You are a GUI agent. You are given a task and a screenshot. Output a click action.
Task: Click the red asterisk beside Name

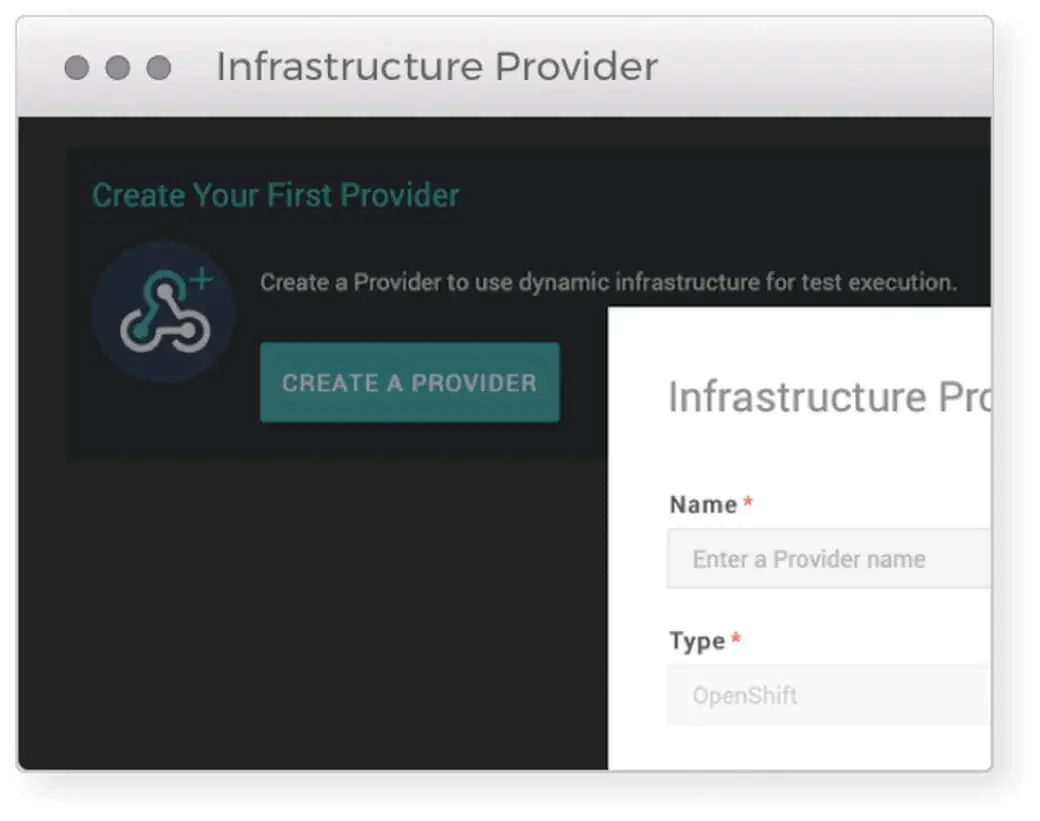click(x=748, y=503)
